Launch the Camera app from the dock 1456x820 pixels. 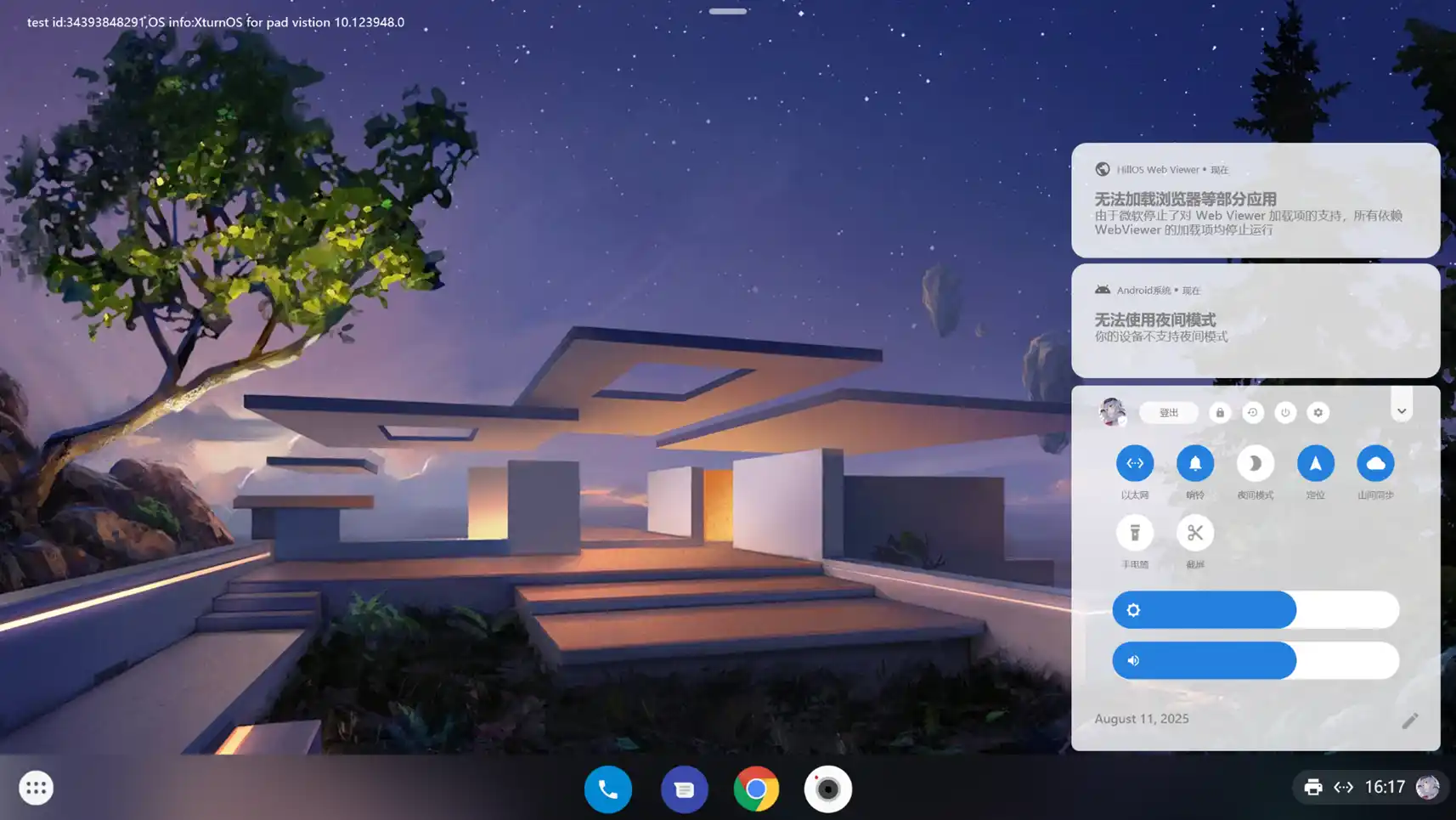pyautogui.click(x=827, y=789)
